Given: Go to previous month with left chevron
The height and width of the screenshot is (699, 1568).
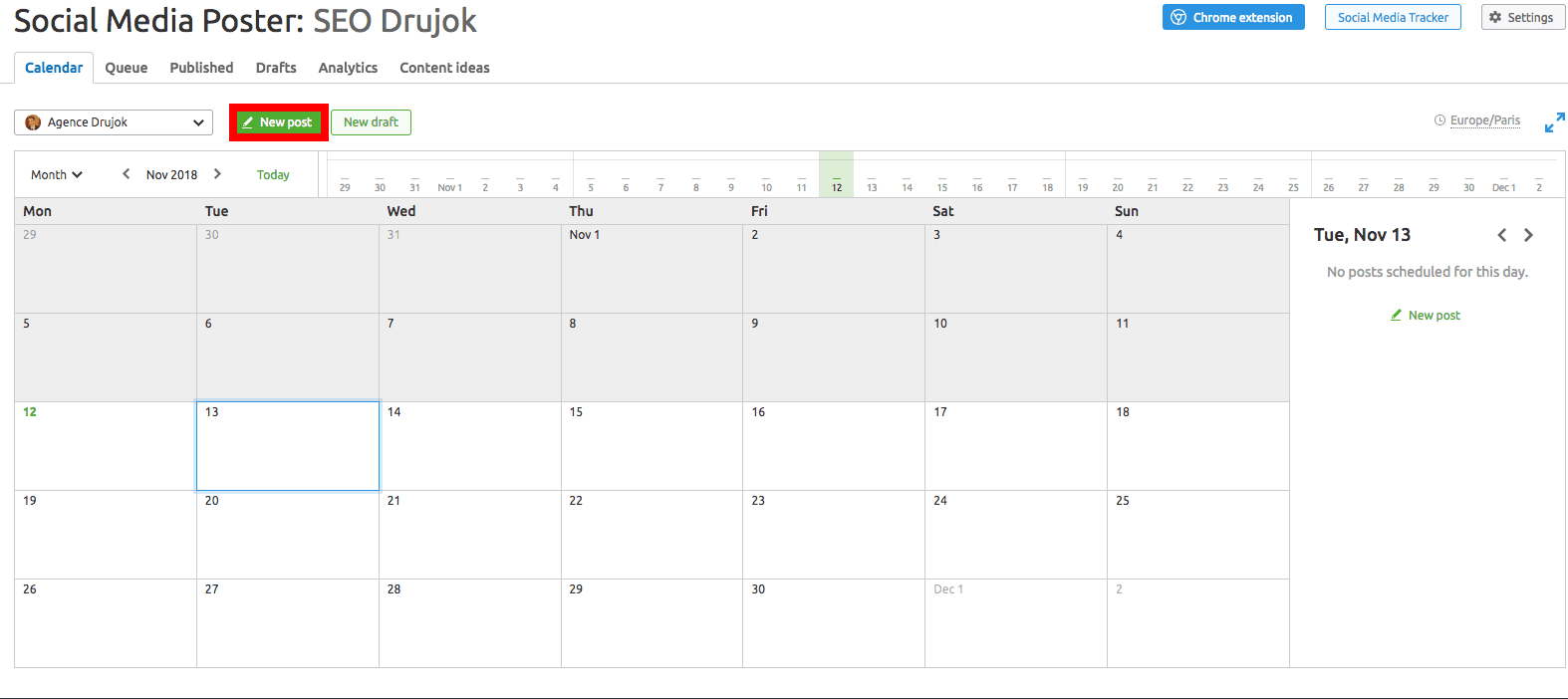Looking at the screenshot, I should [127, 174].
